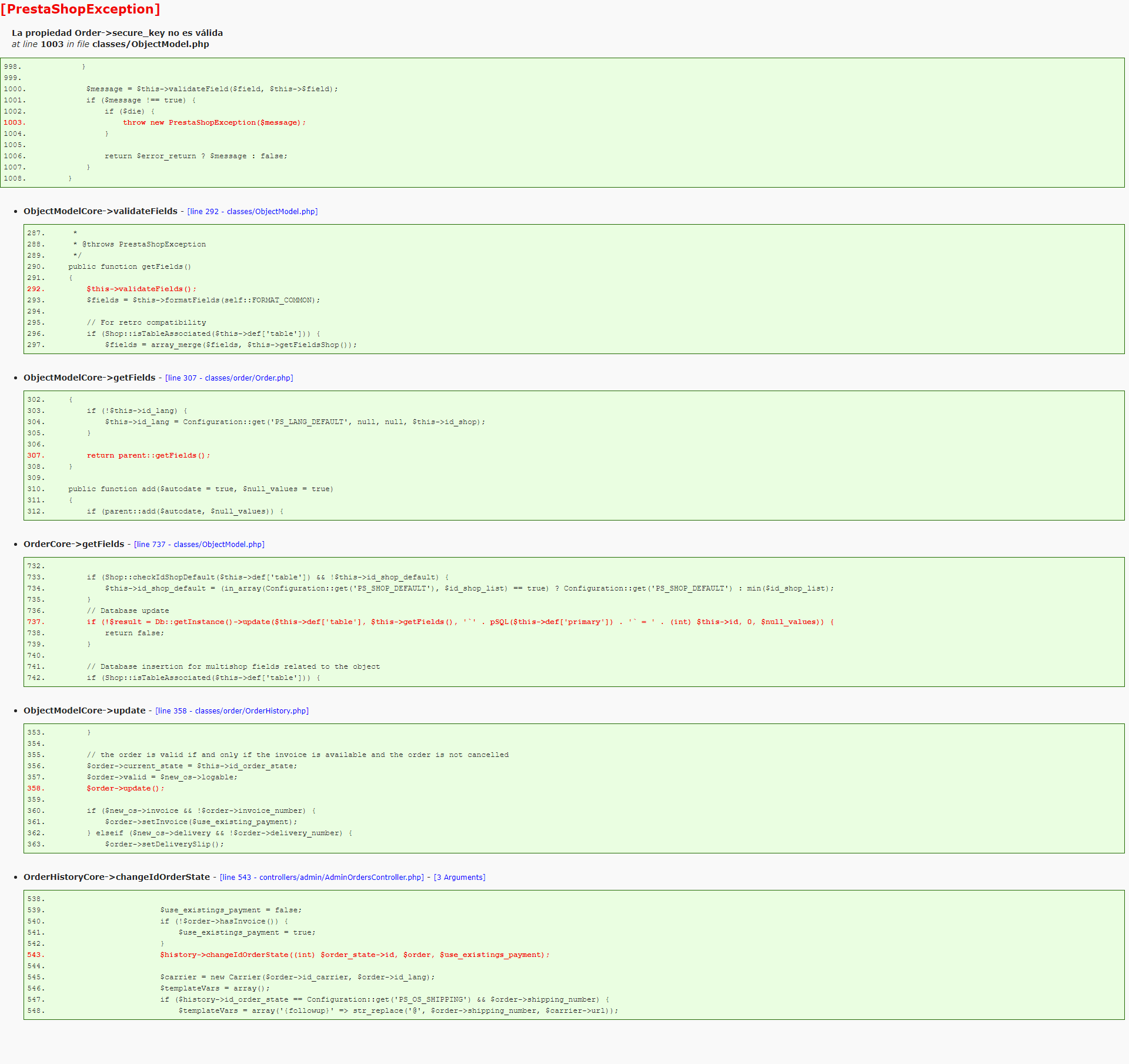Image resolution: width=1129 pixels, height=1064 pixels.
Task: Click '// For retro compatibility' comment
Action: (x=146, y=323)
